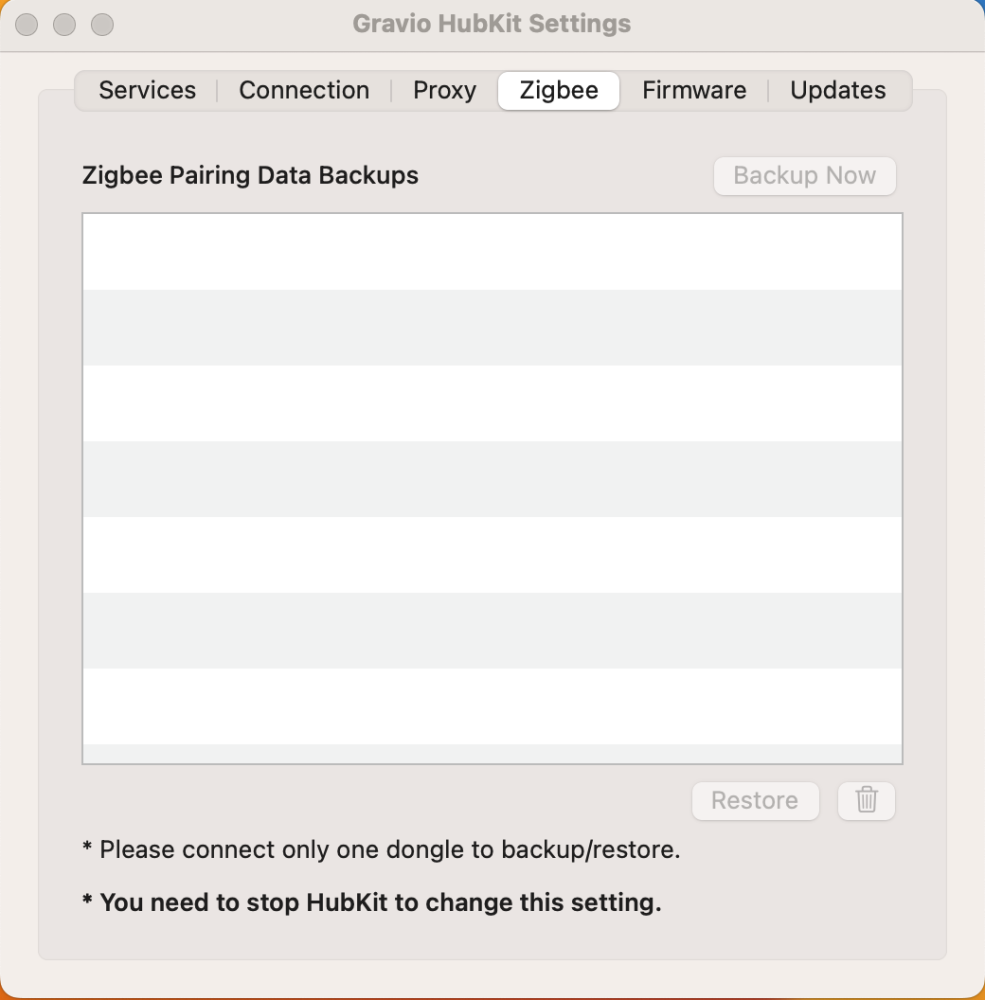Click the Zigbee Pairing Data Backups heading
Viewport: 985px width, 1000px height.
tap(250, 175)
